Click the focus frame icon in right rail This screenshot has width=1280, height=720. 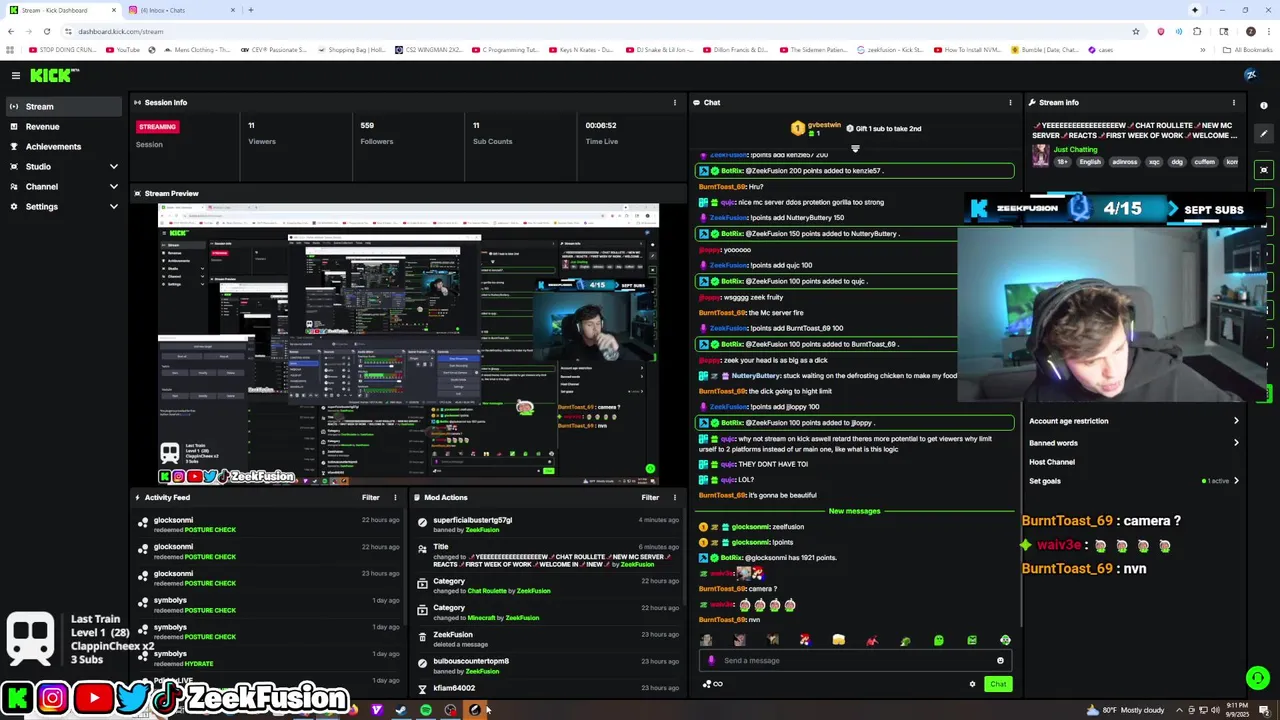pyautogui.click(x=1264, y=170)
